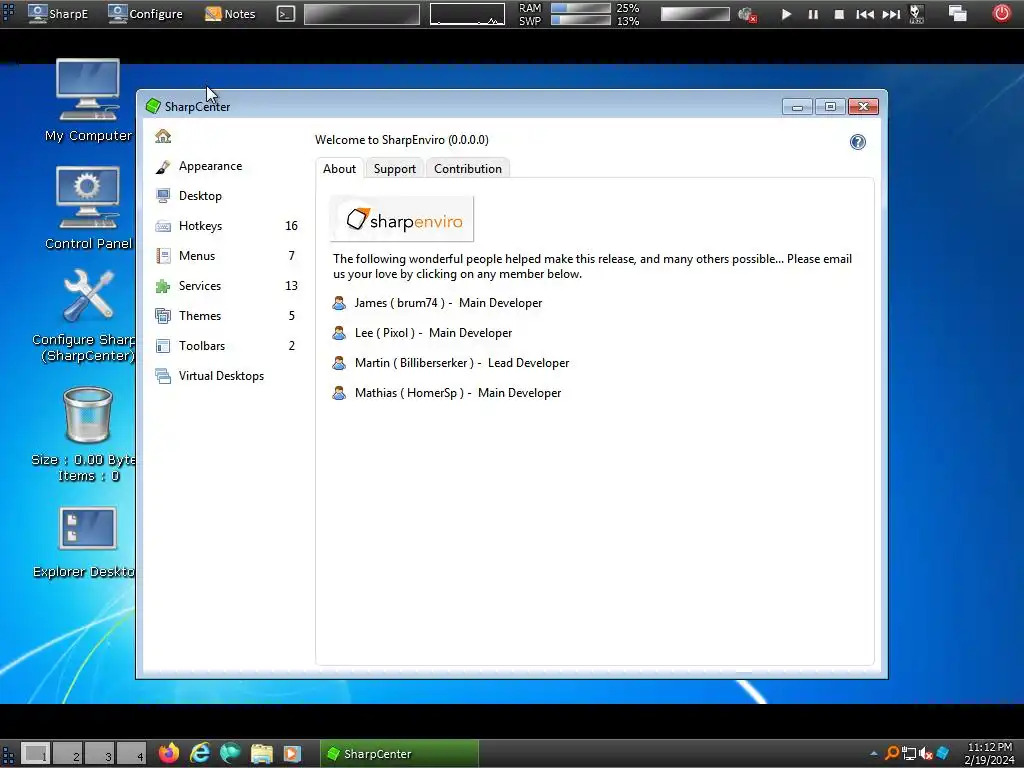This screenshot has height=768, width=1024.
Task: Select Hotkeys in the sidebar
Action: [x=227, y=226]
